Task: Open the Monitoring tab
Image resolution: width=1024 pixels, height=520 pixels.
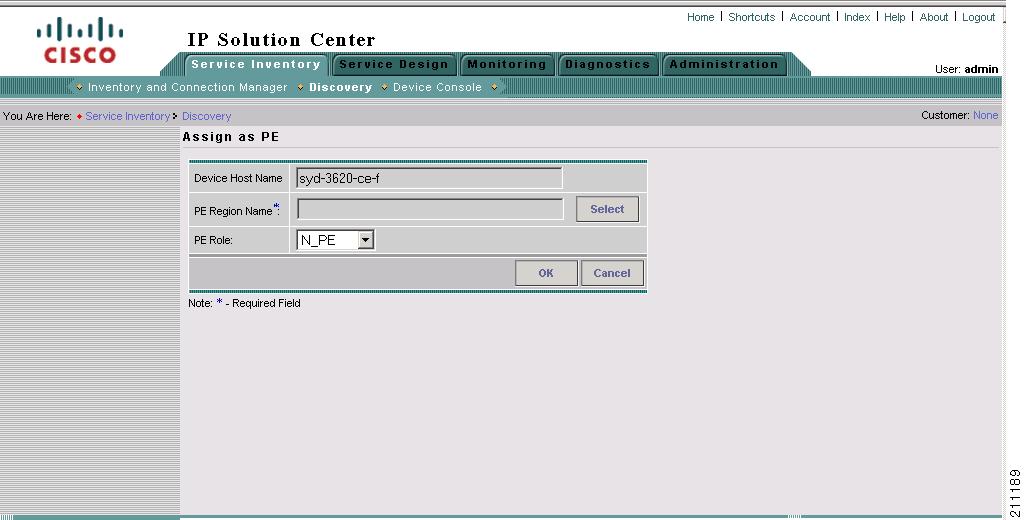Action: (x=507, y=65)
